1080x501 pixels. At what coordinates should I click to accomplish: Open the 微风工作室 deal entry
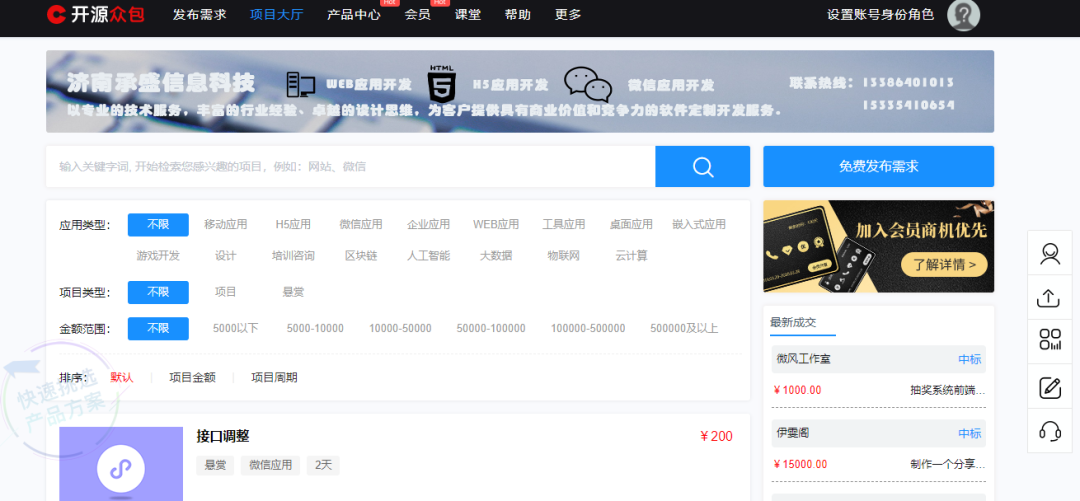tap(878, 359)
